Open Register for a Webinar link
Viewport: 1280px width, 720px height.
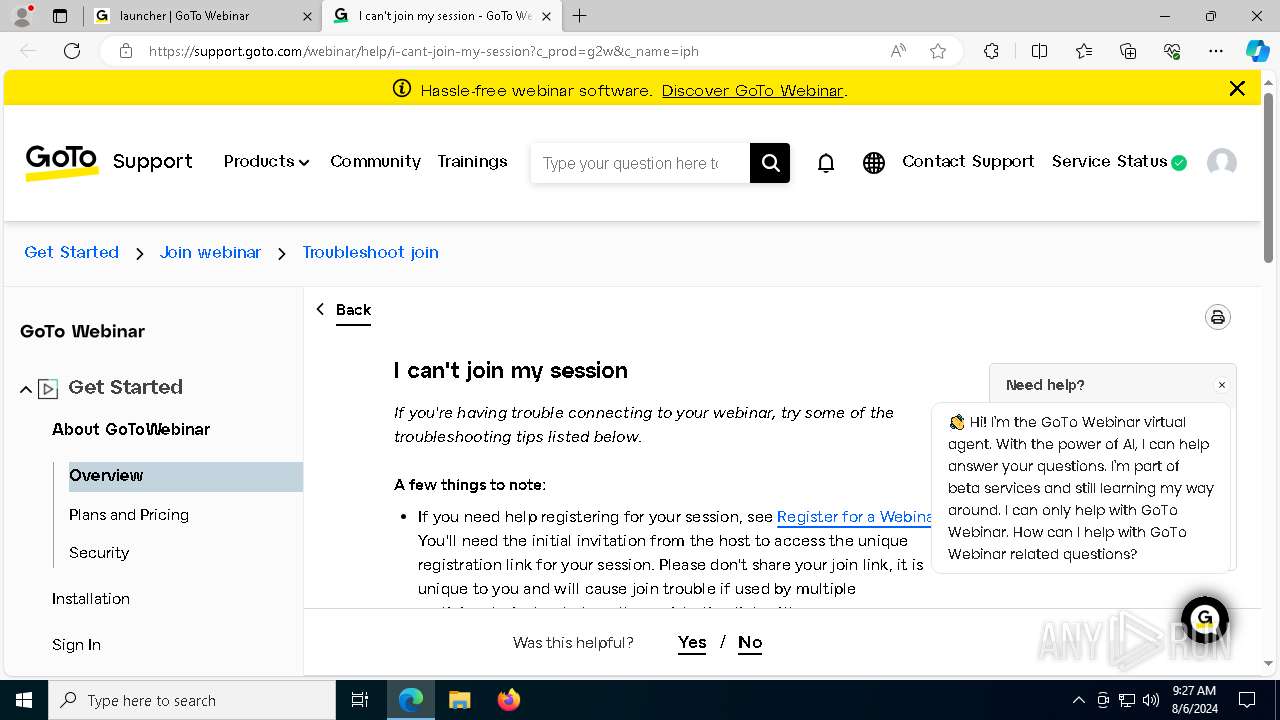click(x=856, y=517)
